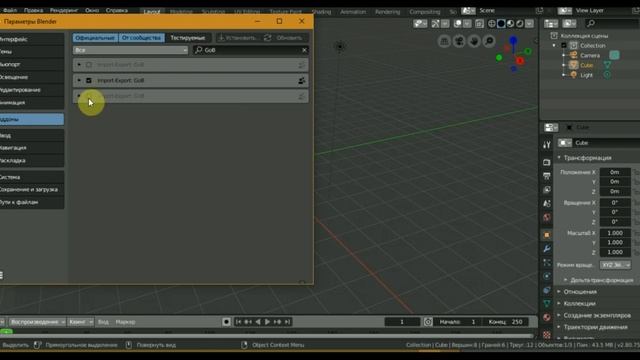Switch to solid shading mode

pyautogui.click(x=501, y=24)
